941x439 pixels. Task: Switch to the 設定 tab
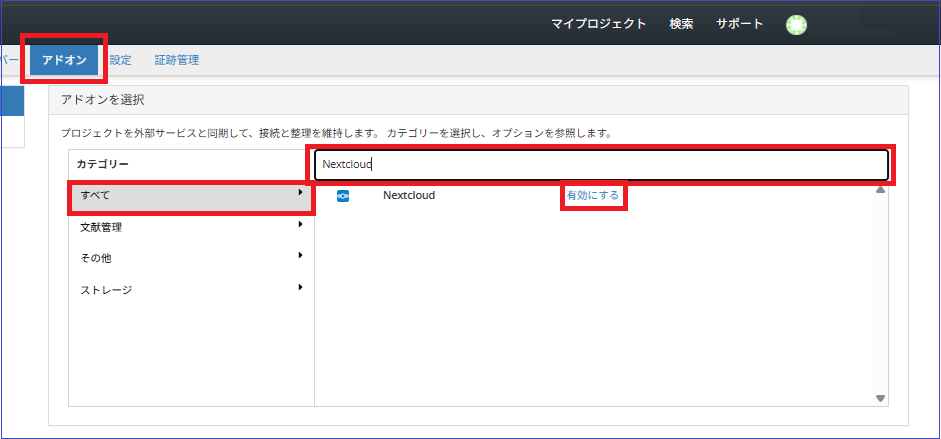pyautogui.click(x=120, y=60)
